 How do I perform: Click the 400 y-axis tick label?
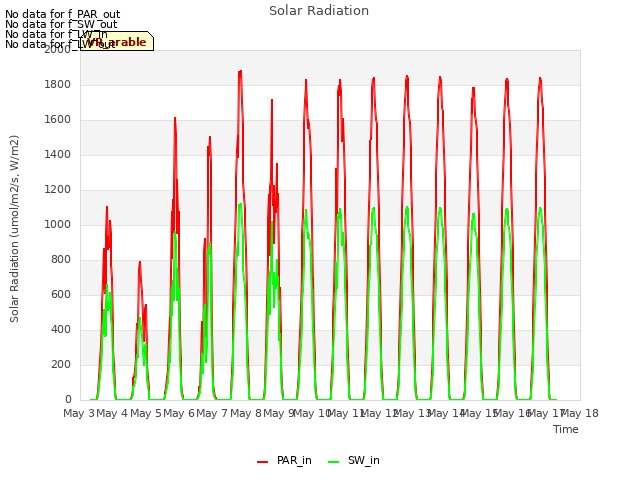(x=61, y=329)
